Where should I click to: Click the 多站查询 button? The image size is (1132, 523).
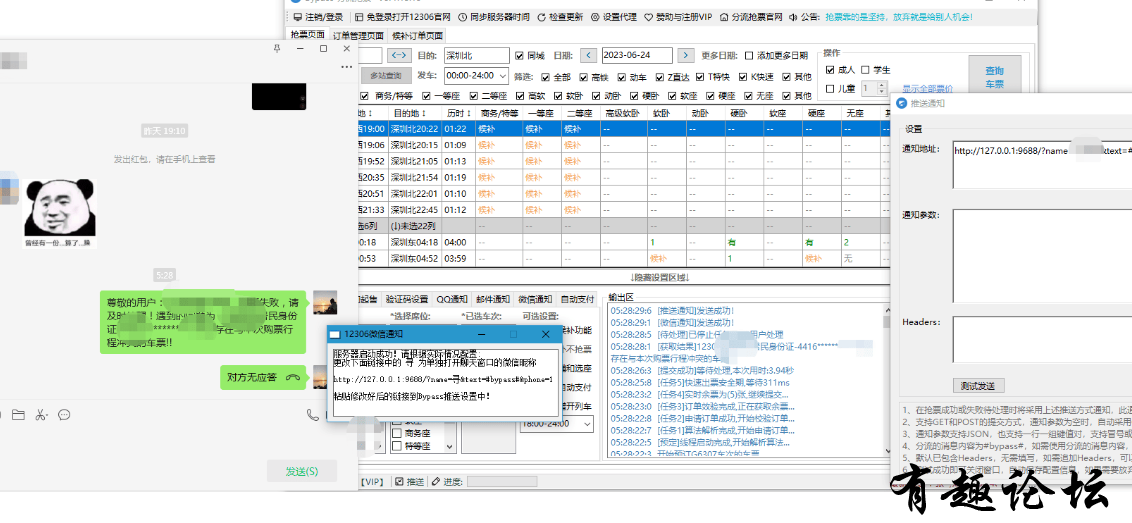(386, 75)
